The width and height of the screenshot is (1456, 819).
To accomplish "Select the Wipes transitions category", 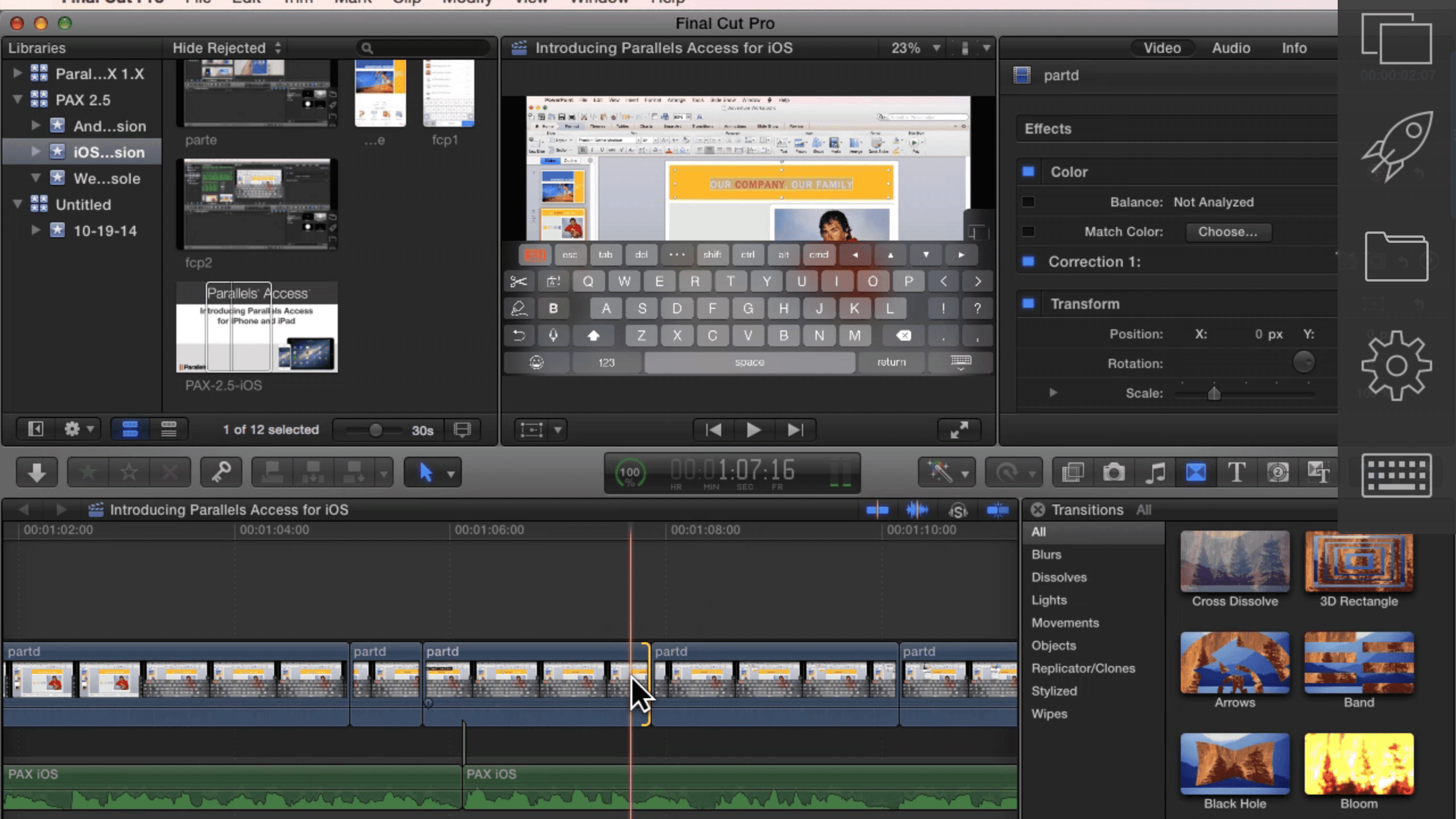I will point(1049,714).
